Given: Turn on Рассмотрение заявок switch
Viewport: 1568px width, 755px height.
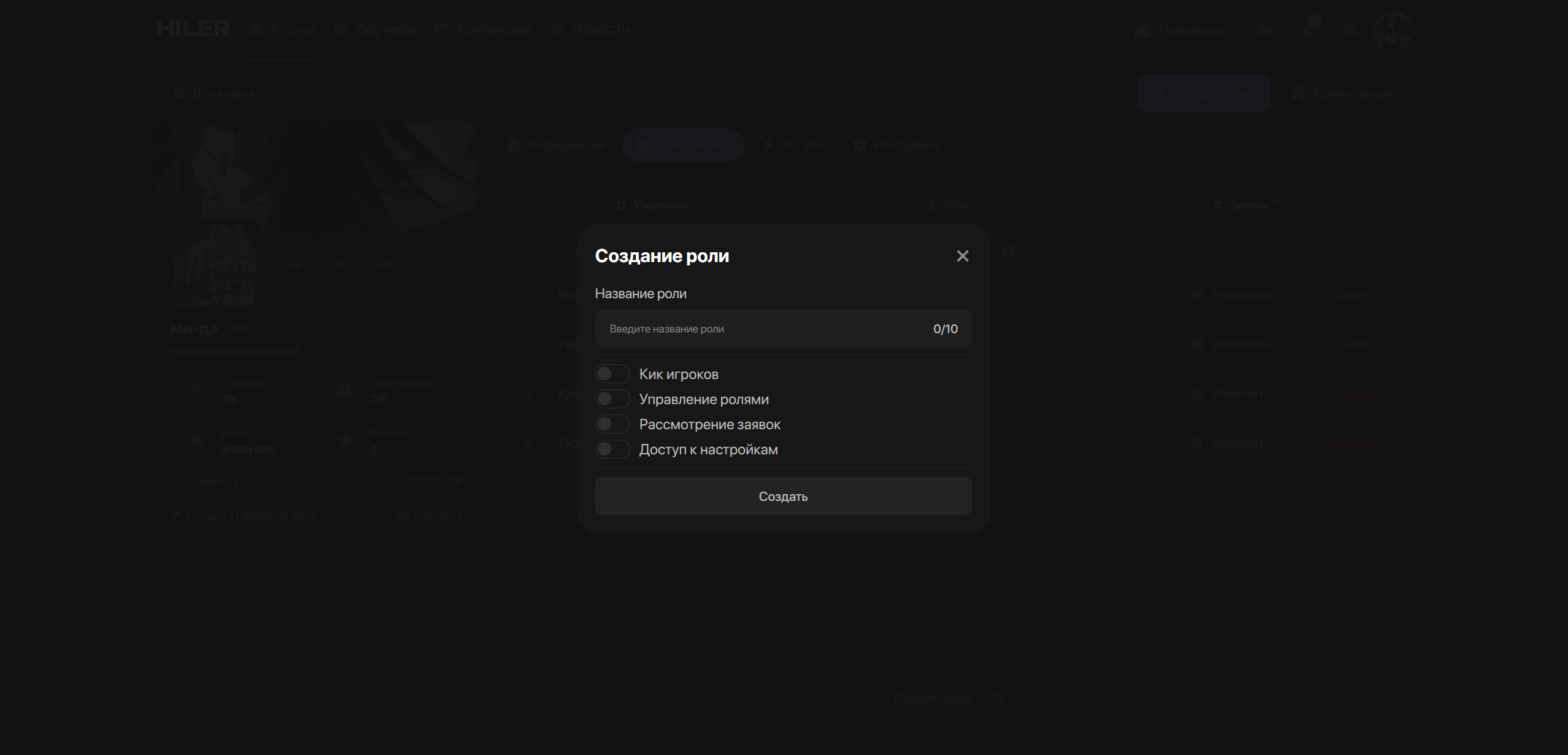Looking at the screenshot, I should [612, 424].
